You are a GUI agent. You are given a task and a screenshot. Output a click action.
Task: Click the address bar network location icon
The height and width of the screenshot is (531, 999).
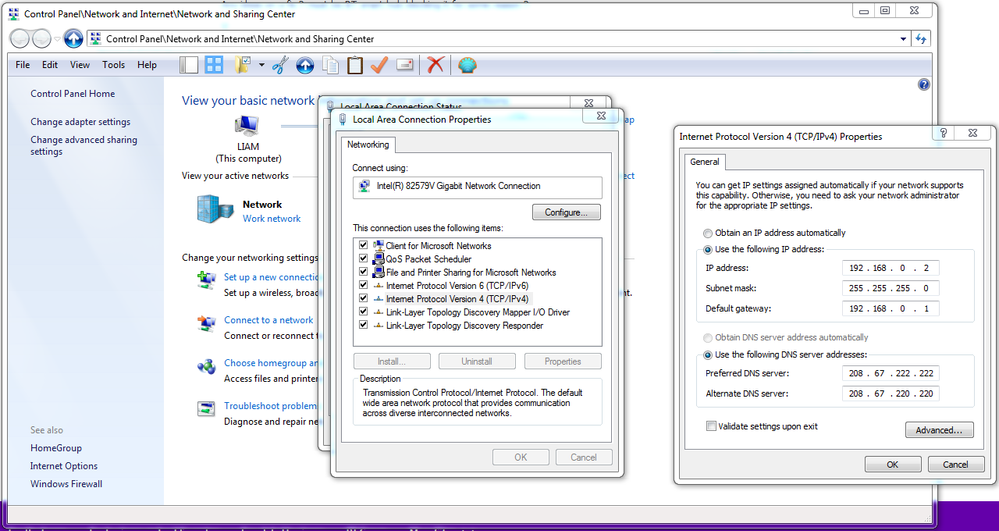pyautogui.click(x=96, y=39)
